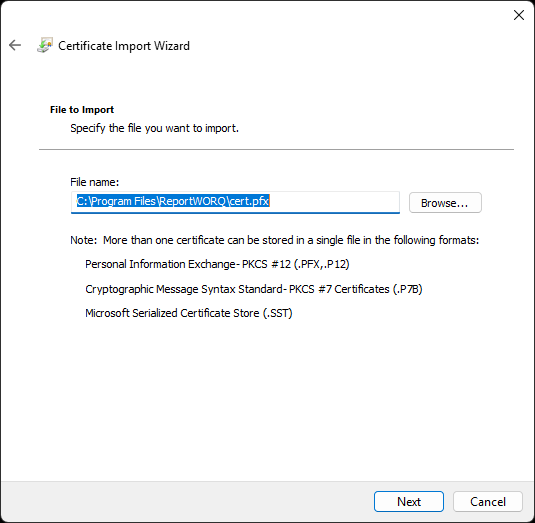The height and width of the screenshot is (523, 535).
Task: Click the blue underline of file name field
Action: tap(235, 213)
